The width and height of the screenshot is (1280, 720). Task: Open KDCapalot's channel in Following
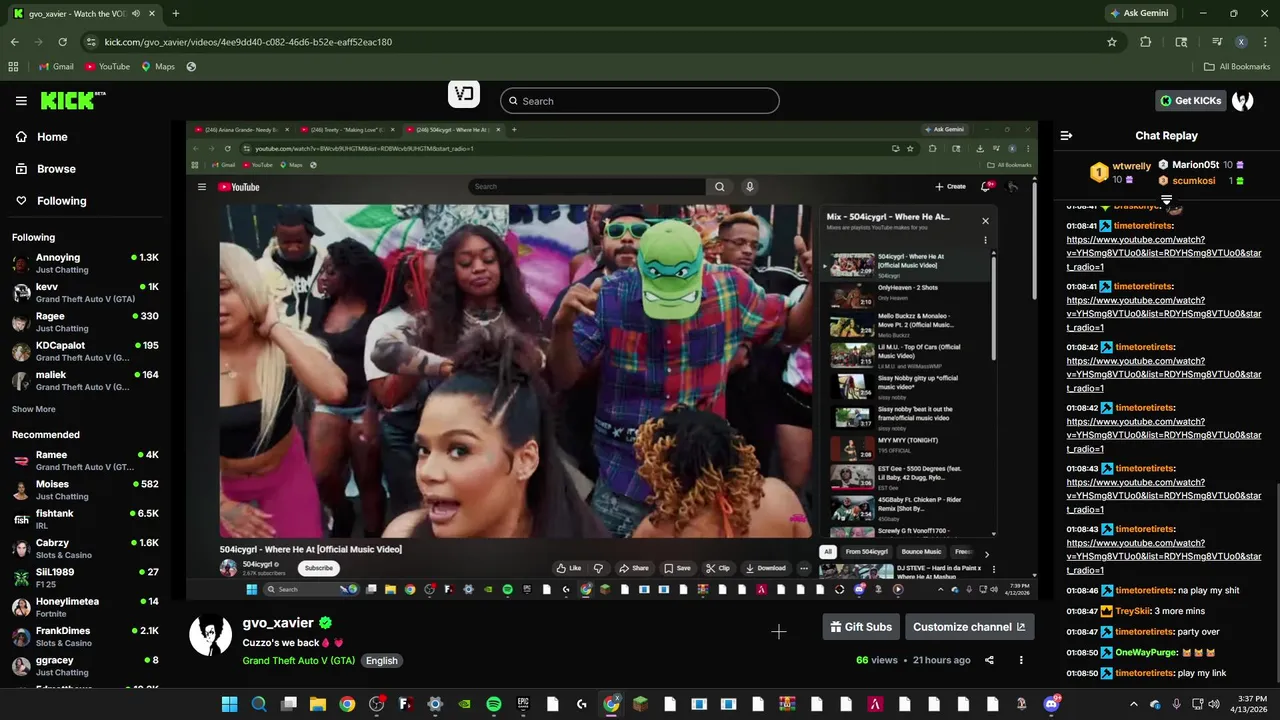pyautogui.click(x=85, y=351)
